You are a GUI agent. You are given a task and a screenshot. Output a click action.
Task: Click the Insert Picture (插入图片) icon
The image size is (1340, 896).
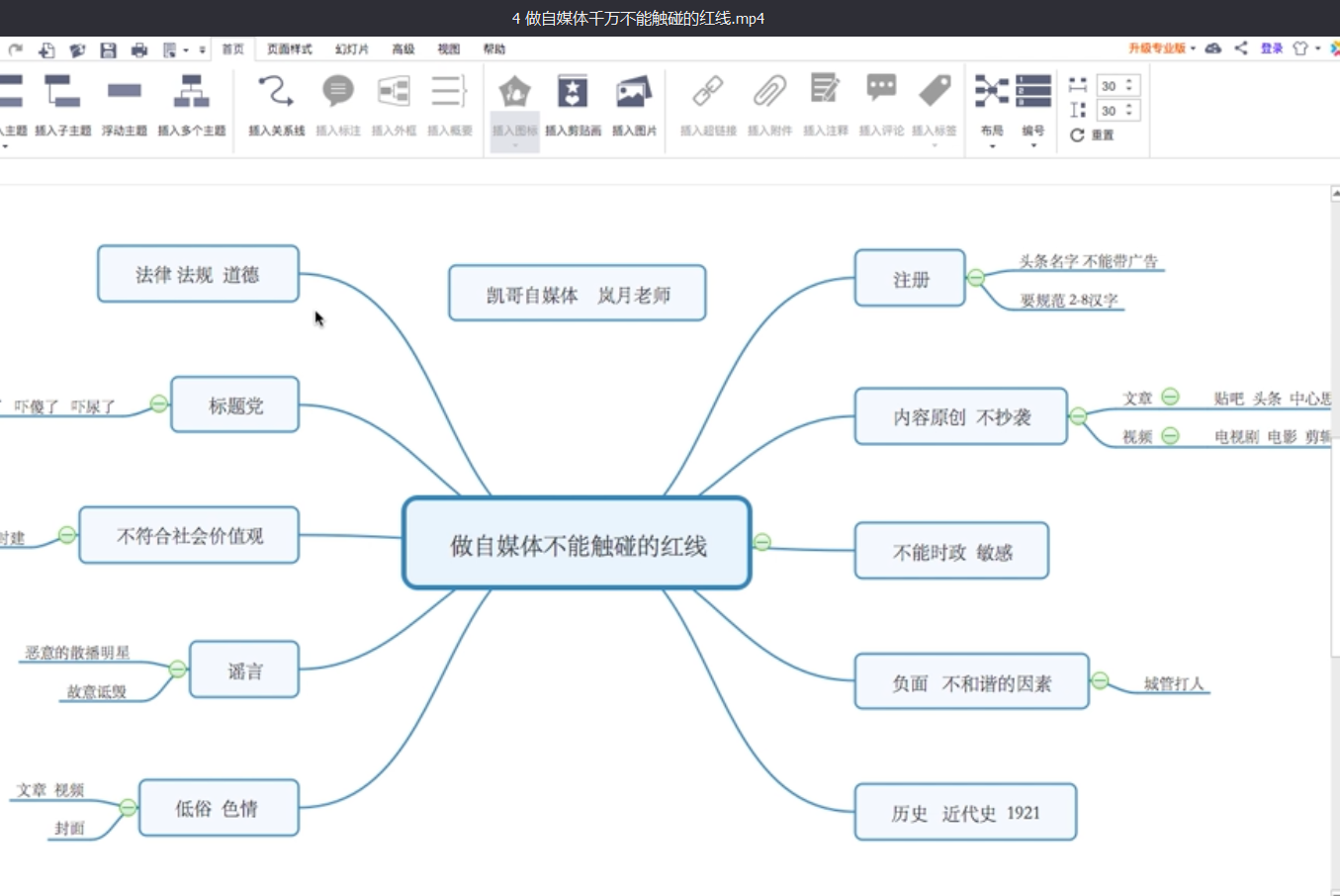[x=634, y=91]
